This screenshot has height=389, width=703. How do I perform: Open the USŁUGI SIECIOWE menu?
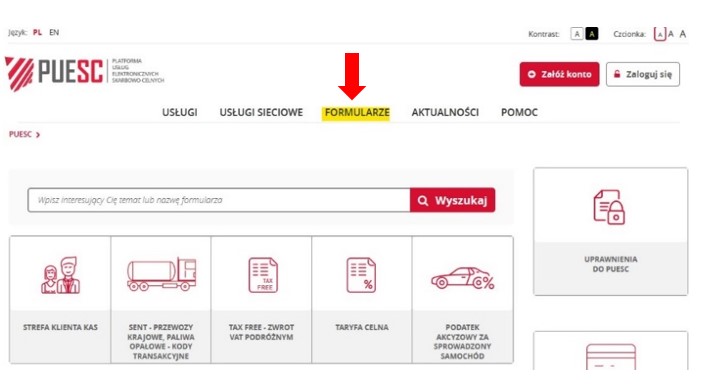click(261, 112)
